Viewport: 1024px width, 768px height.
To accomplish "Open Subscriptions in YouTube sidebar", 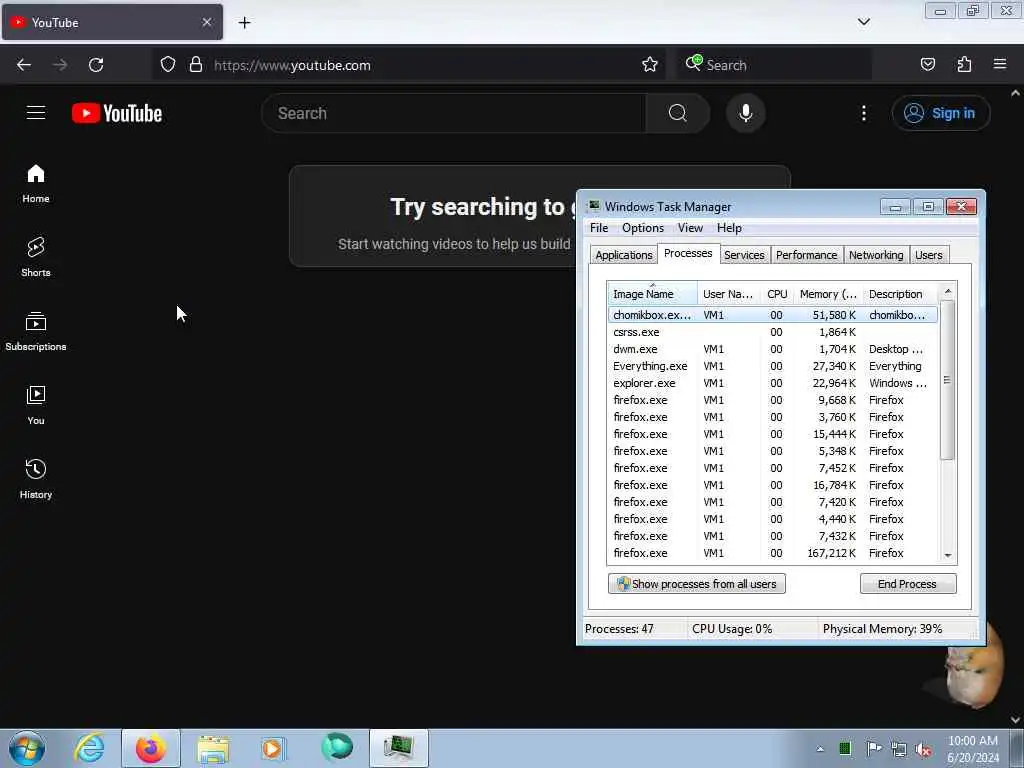I will [x=36, y=331].
